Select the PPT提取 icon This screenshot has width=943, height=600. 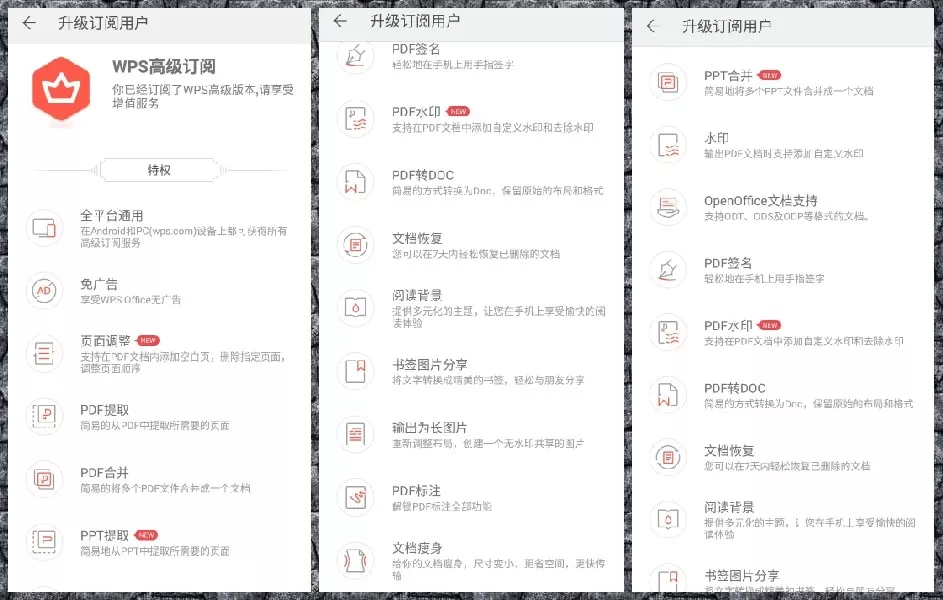(44, 541)
